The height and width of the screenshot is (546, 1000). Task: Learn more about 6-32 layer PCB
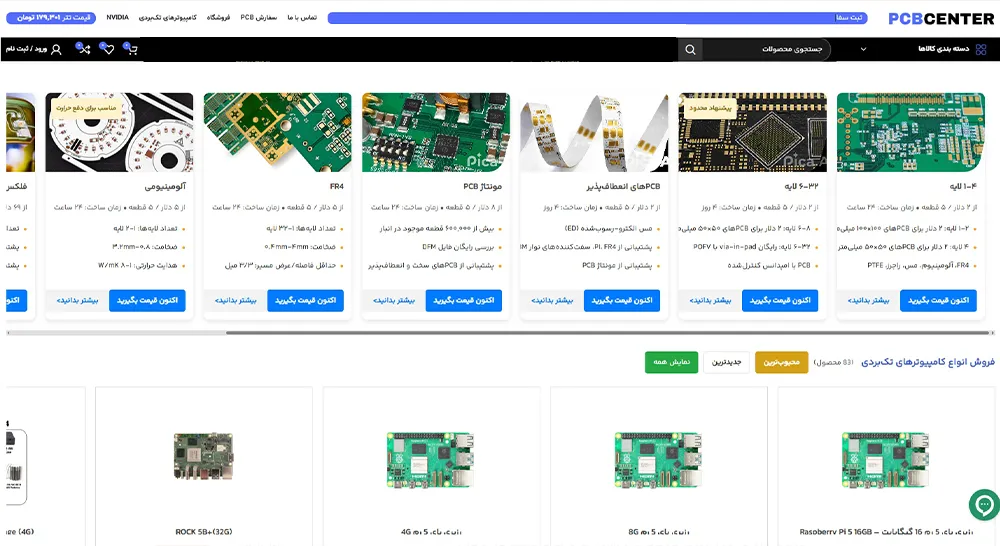[710, 300]
